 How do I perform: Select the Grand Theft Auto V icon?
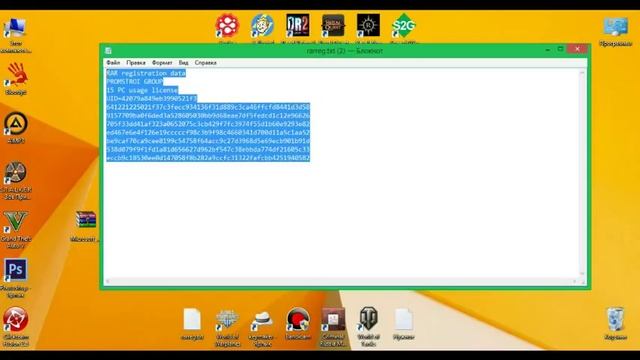click(x=16, y=222)
